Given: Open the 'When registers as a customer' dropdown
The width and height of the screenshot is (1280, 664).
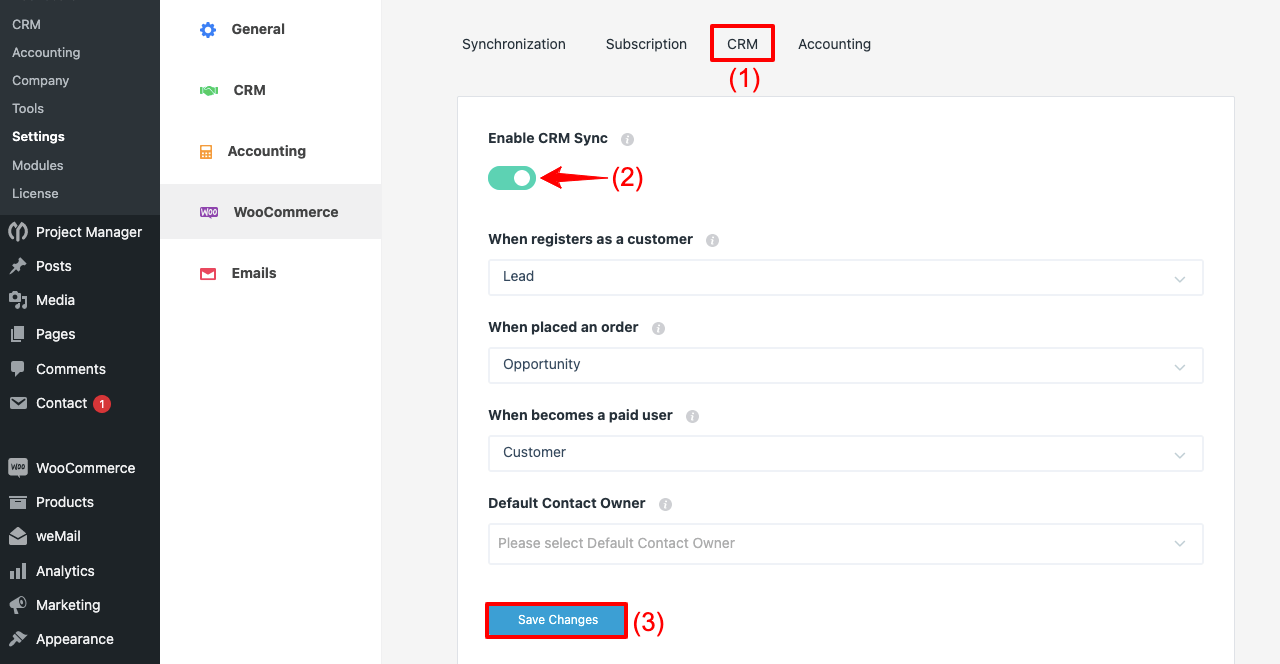Looking at the screenshot, I should [x=845, y=277].
